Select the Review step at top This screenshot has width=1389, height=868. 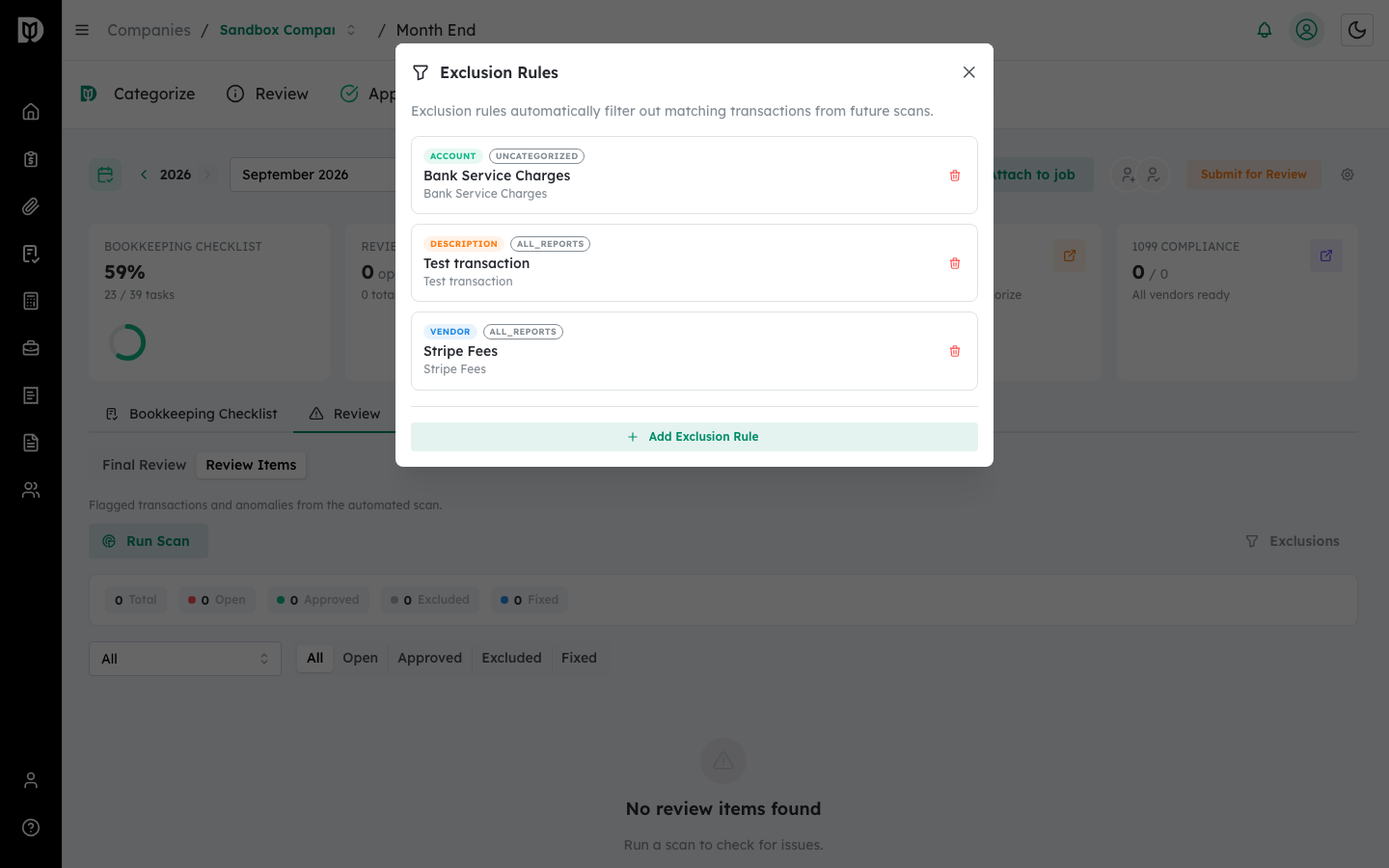pos(267,94)
